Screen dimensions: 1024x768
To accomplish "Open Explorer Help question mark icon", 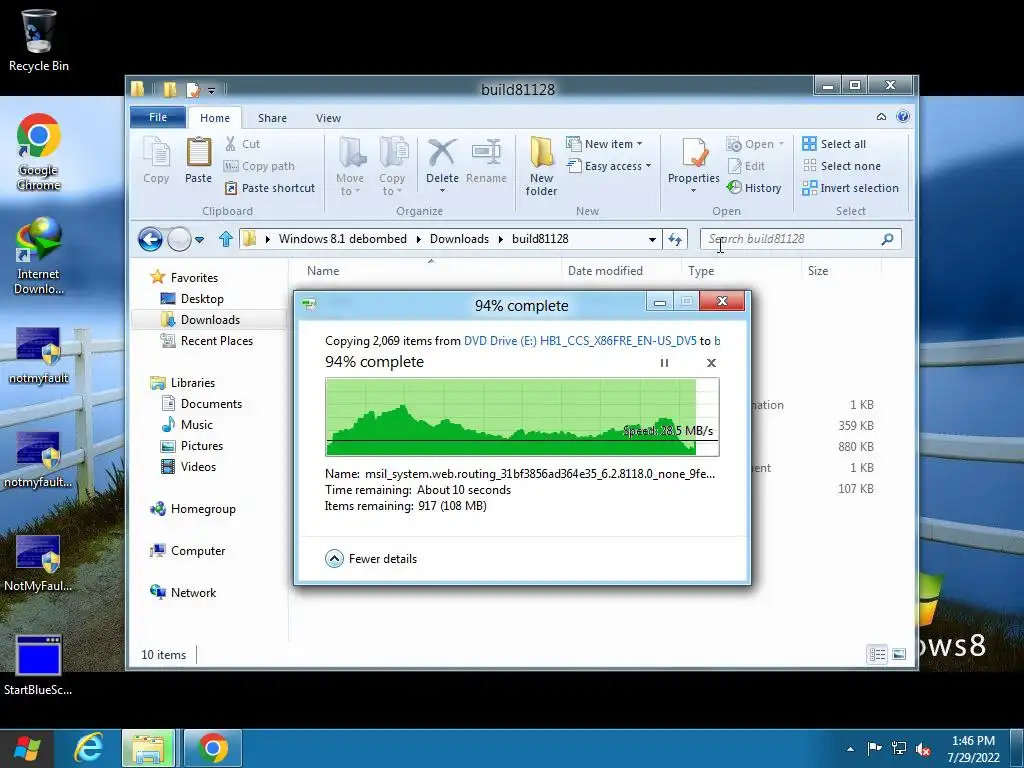I will [903, 117].
